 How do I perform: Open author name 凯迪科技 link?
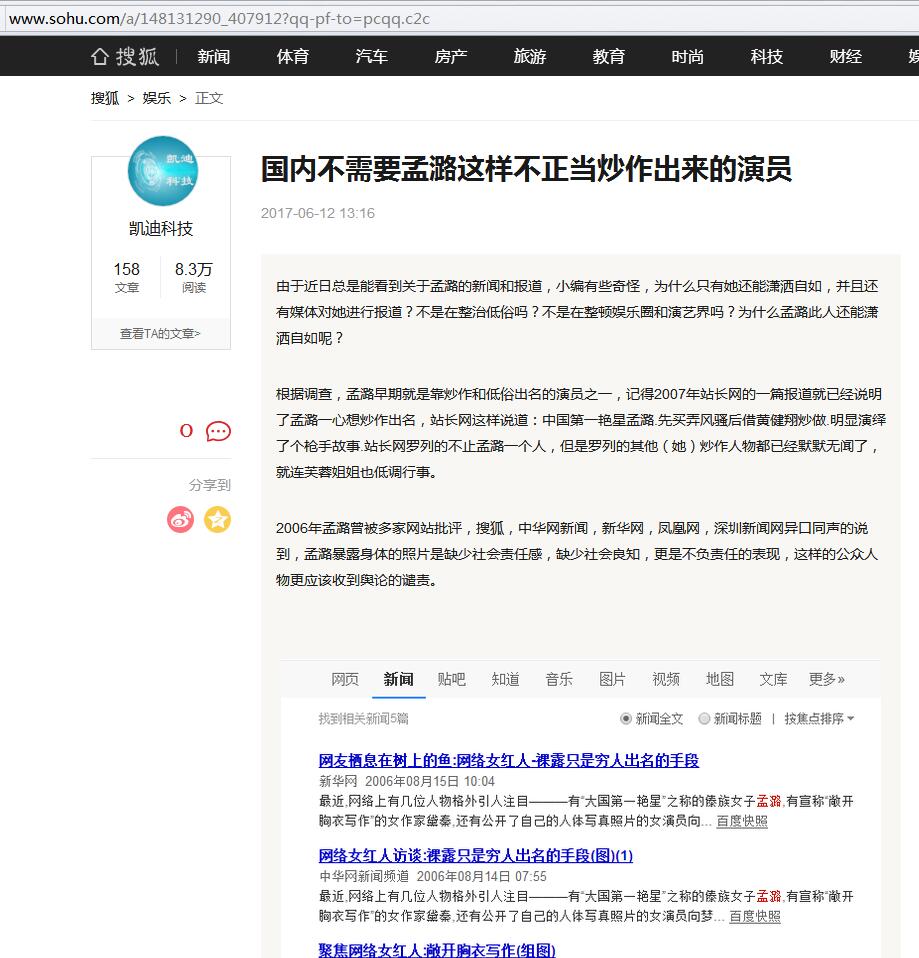[161, 229]
